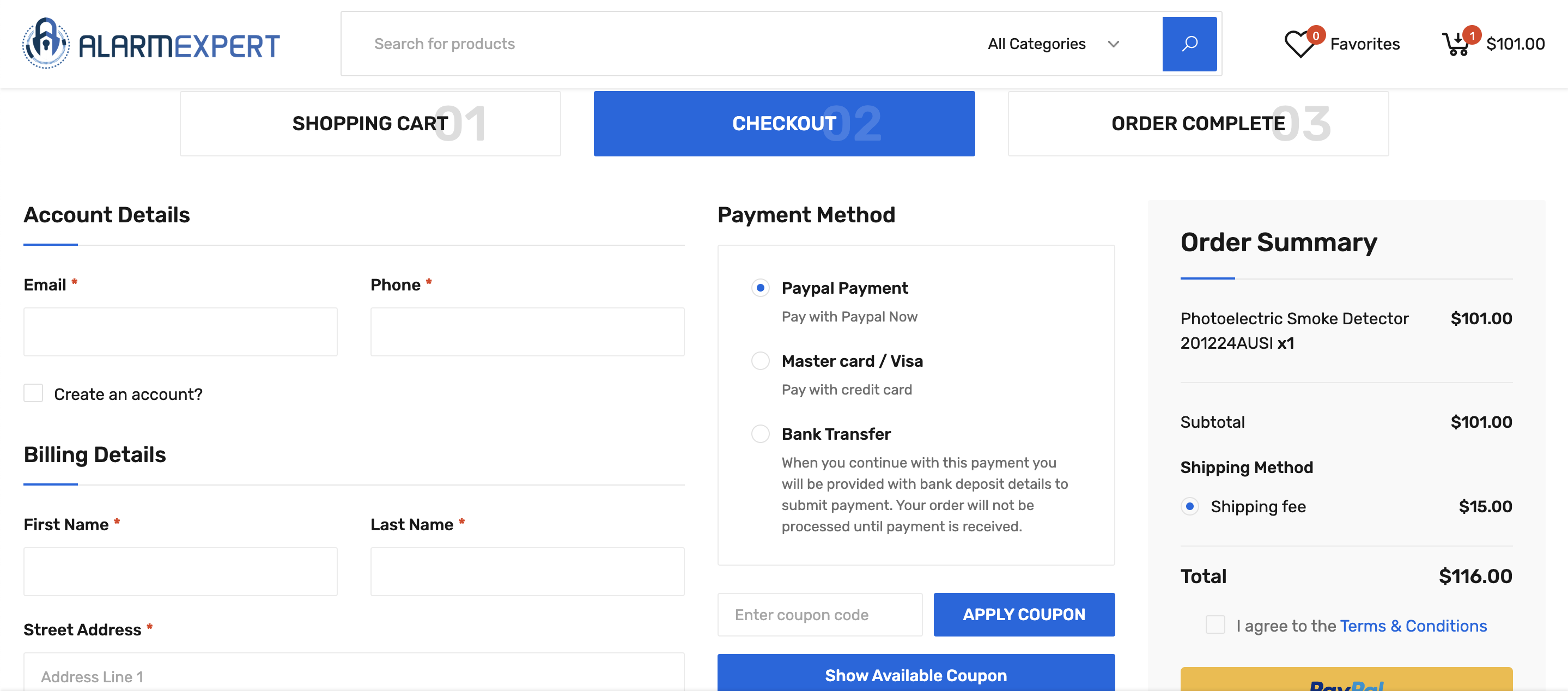Select the Paypal Payment radio button

(x=760, y=288)
